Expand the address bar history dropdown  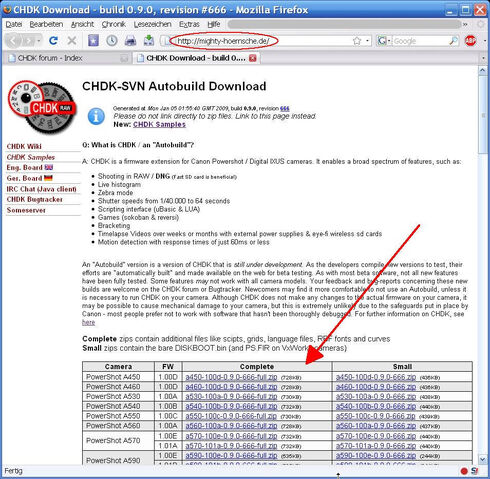[367, 41]
